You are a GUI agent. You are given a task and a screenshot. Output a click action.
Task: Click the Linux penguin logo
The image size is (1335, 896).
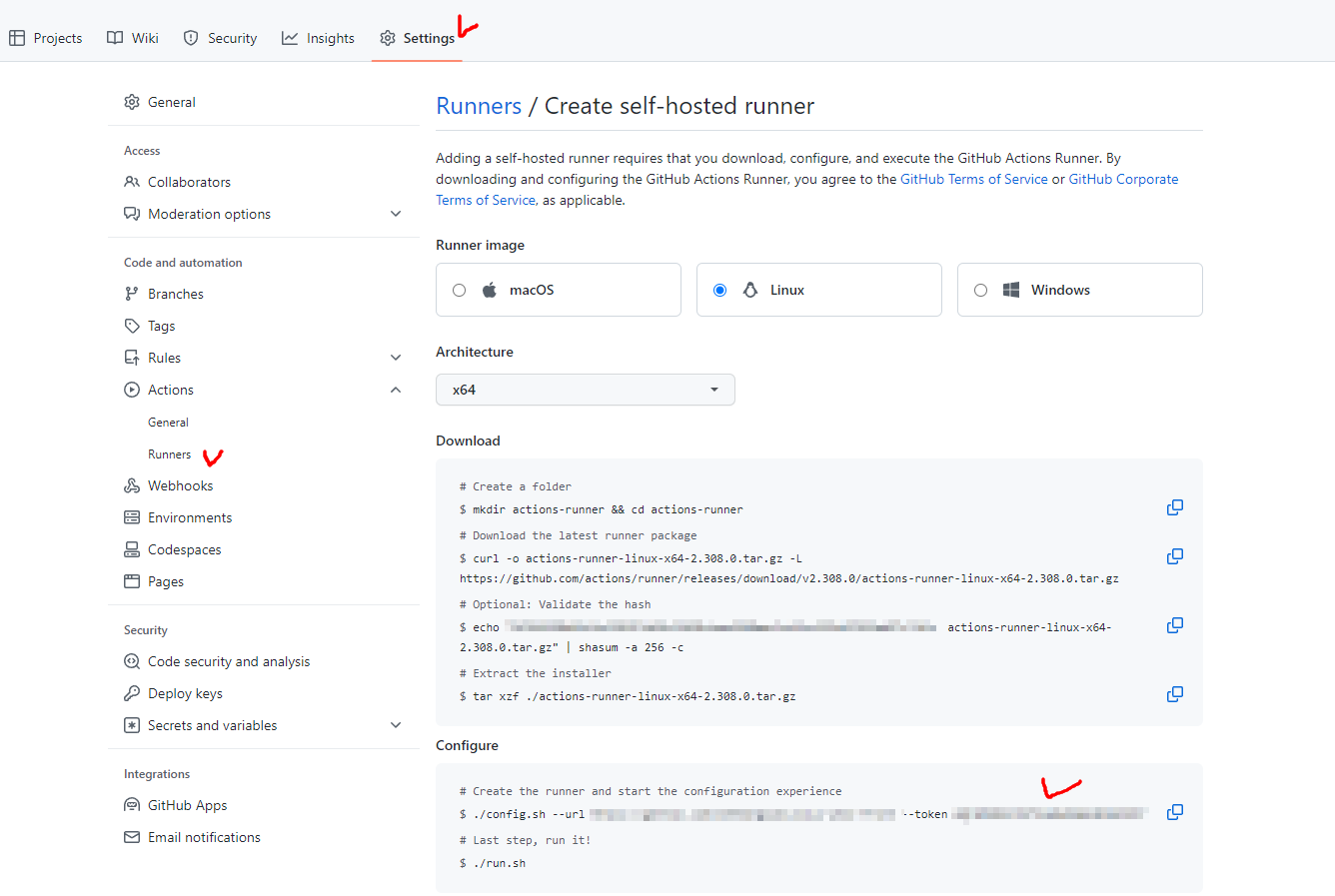pos(750,290)
